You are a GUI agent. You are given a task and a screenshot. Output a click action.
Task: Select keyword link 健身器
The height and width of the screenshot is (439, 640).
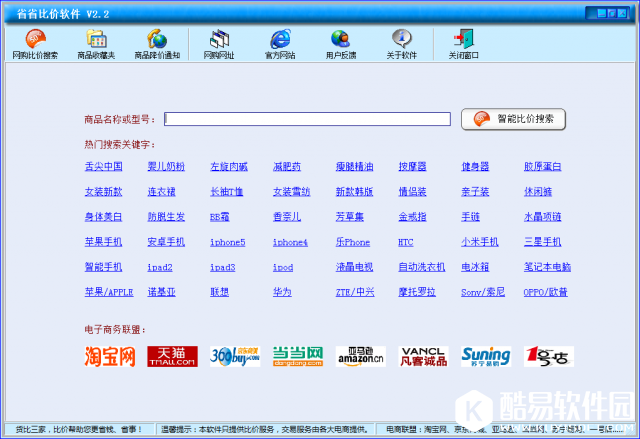pos(475,166)
